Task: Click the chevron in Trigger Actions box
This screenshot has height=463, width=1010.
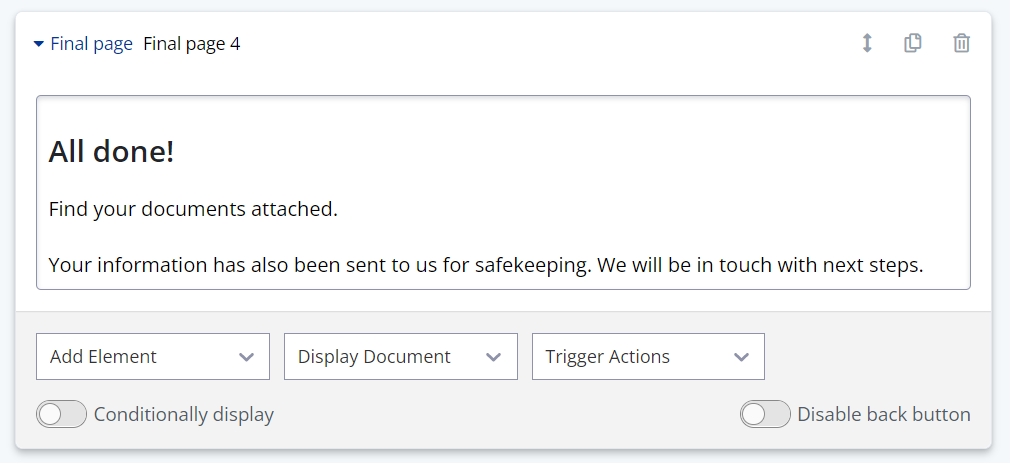Action: [741, 357]
